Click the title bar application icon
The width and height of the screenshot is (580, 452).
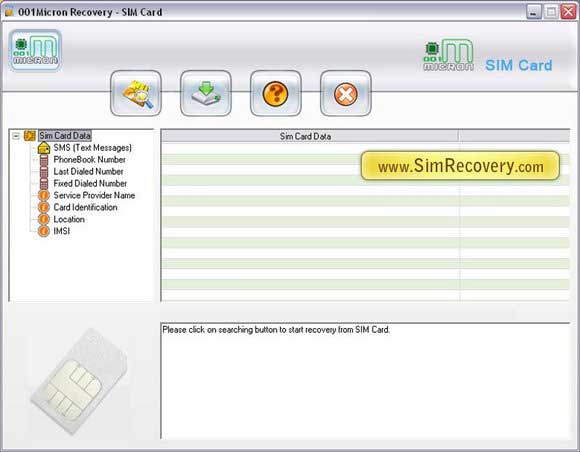(x=9, y=11)
